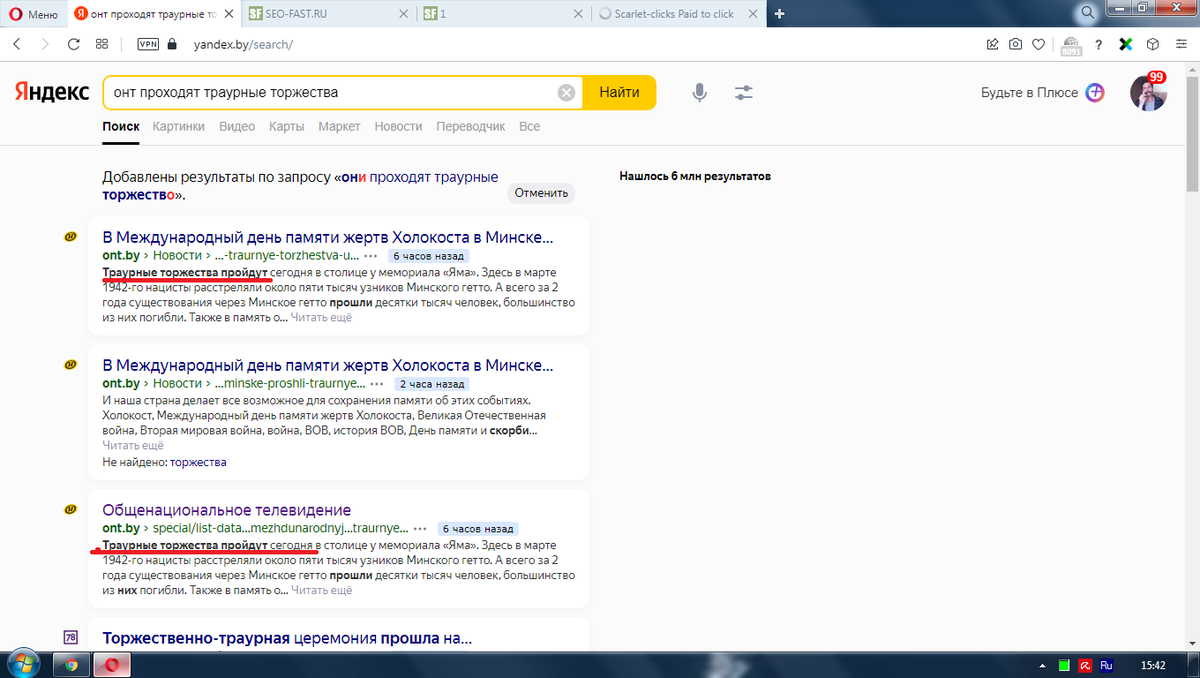Screen dimensions: 1200x678
Task: Open the extensions cube icon
Action: click(x=1152, y=44)
